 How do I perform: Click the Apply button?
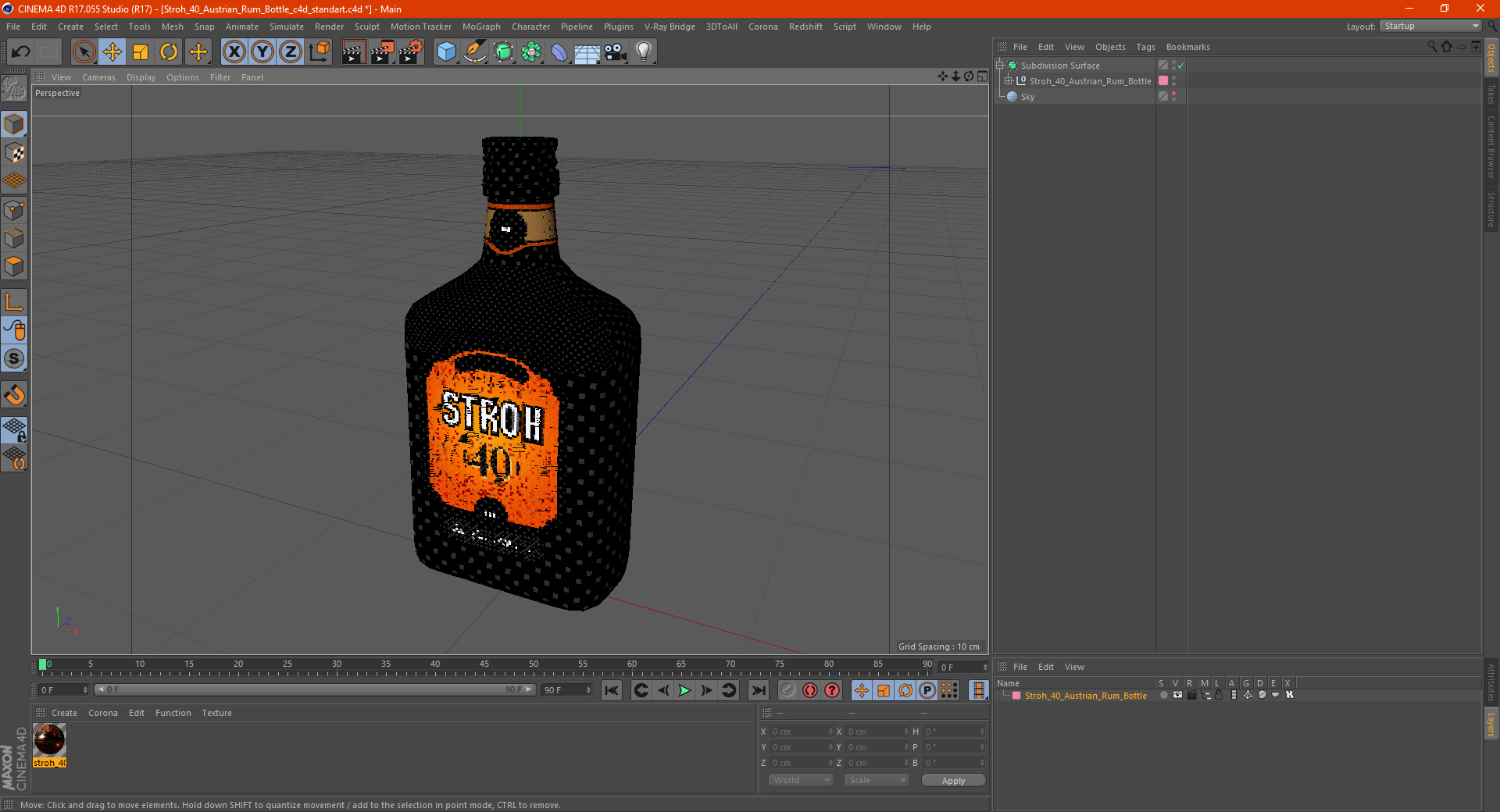pos(953,781)
